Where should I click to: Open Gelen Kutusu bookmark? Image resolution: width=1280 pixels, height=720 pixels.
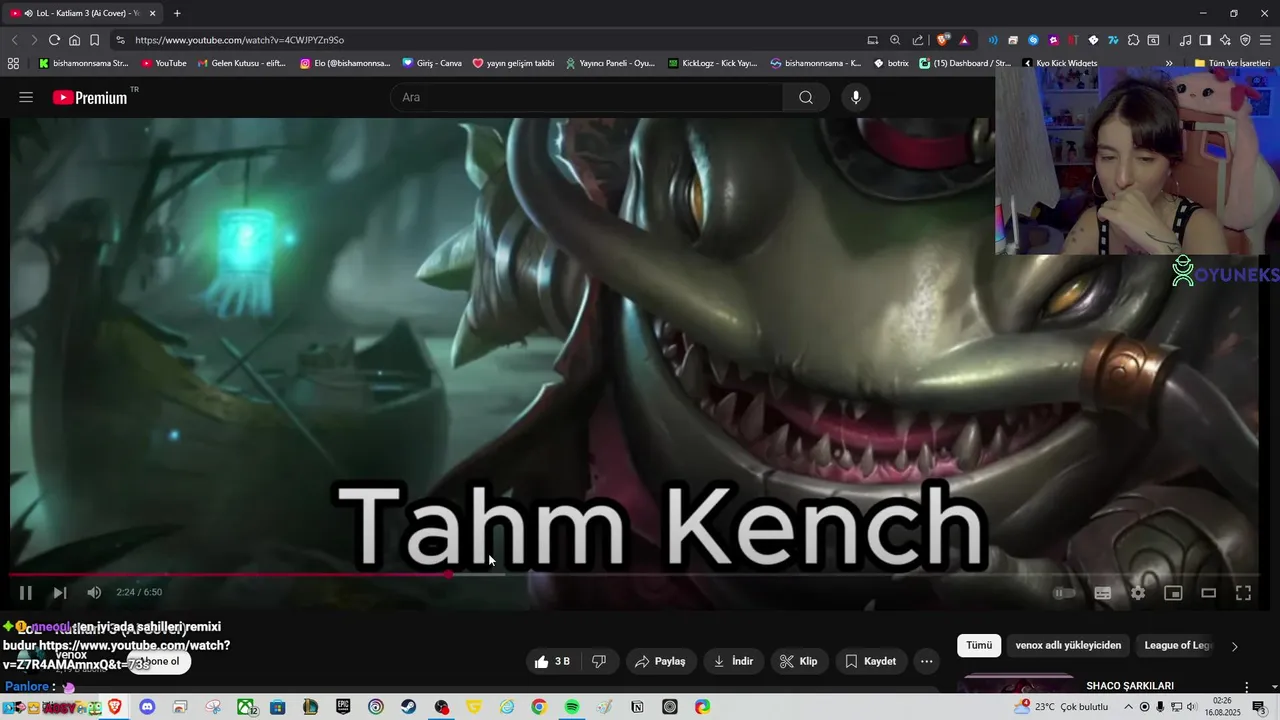click(x=242, y=63)
